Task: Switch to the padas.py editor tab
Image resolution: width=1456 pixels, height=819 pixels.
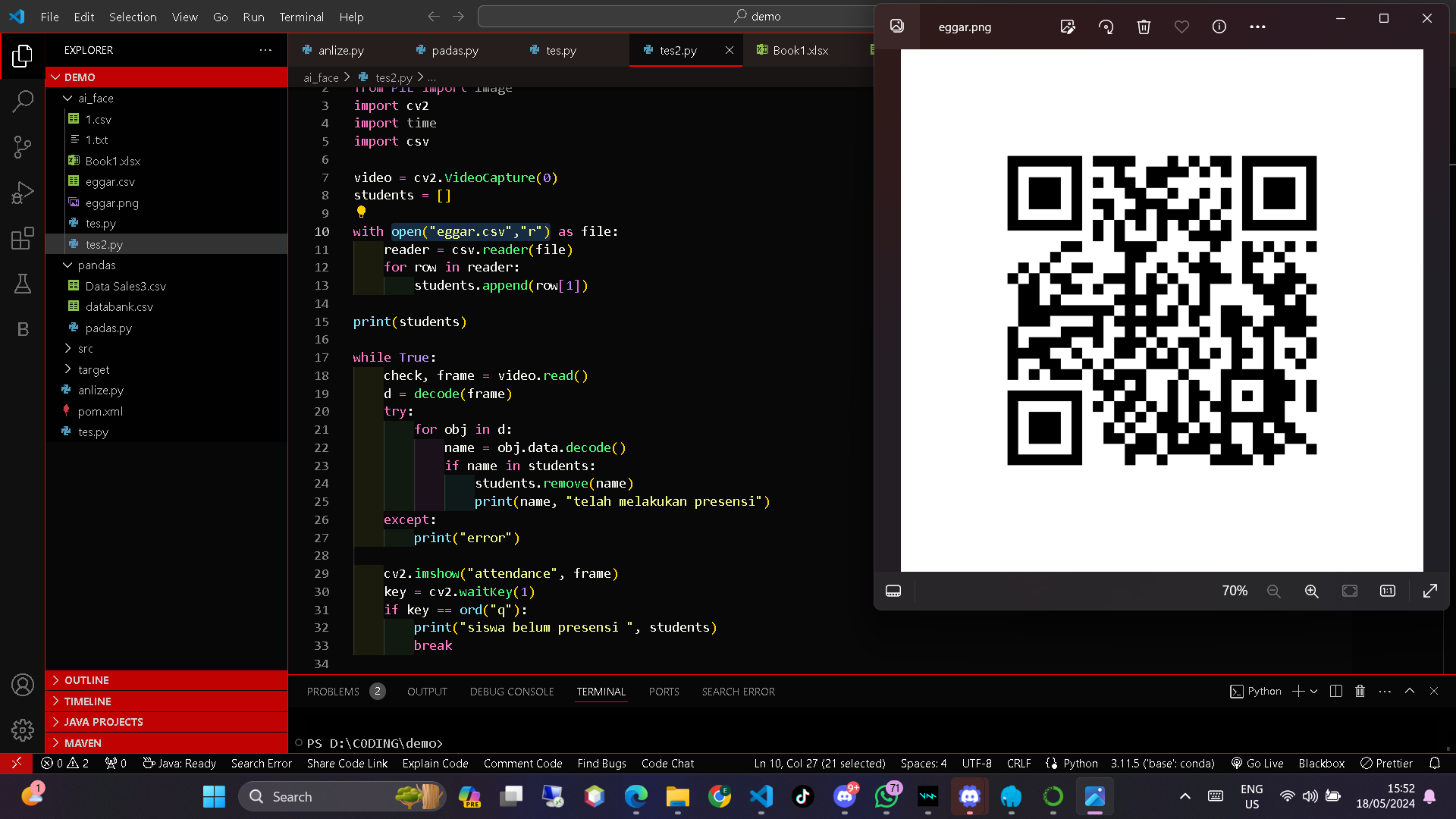Action: click(455, 50)
